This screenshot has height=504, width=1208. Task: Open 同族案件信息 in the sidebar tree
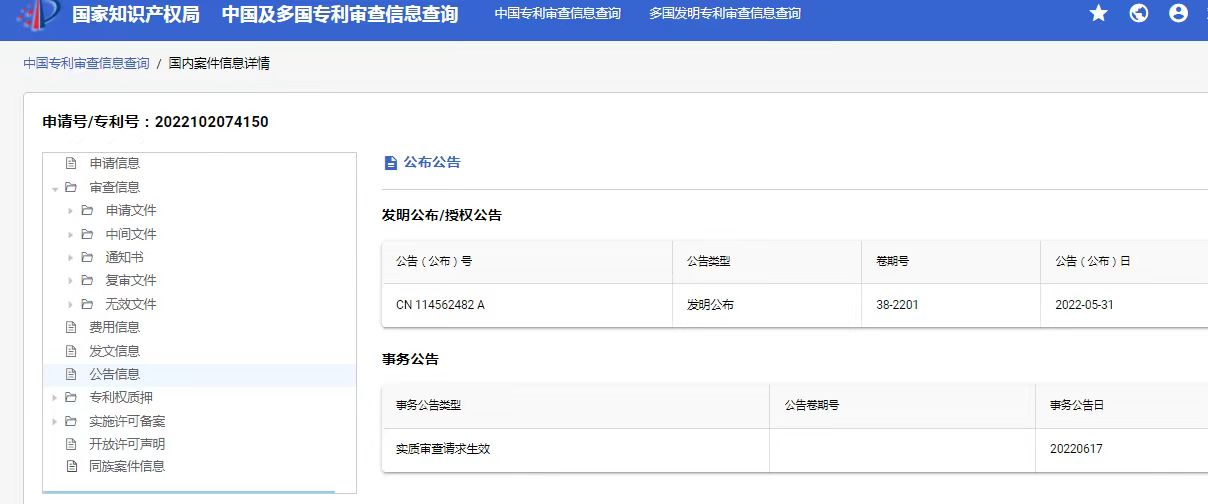126,466
